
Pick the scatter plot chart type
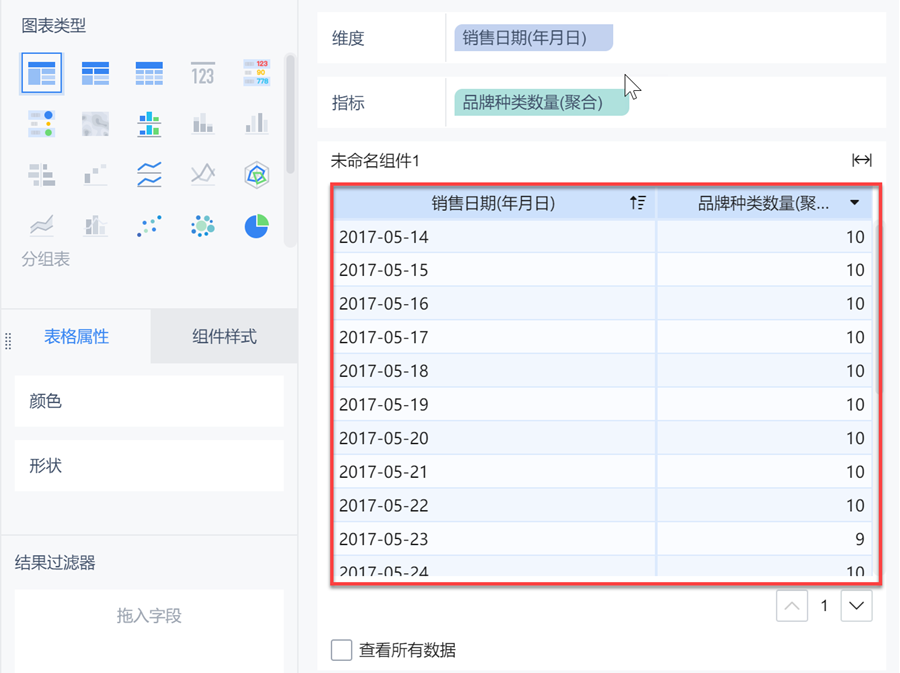(x=149, y=226)
